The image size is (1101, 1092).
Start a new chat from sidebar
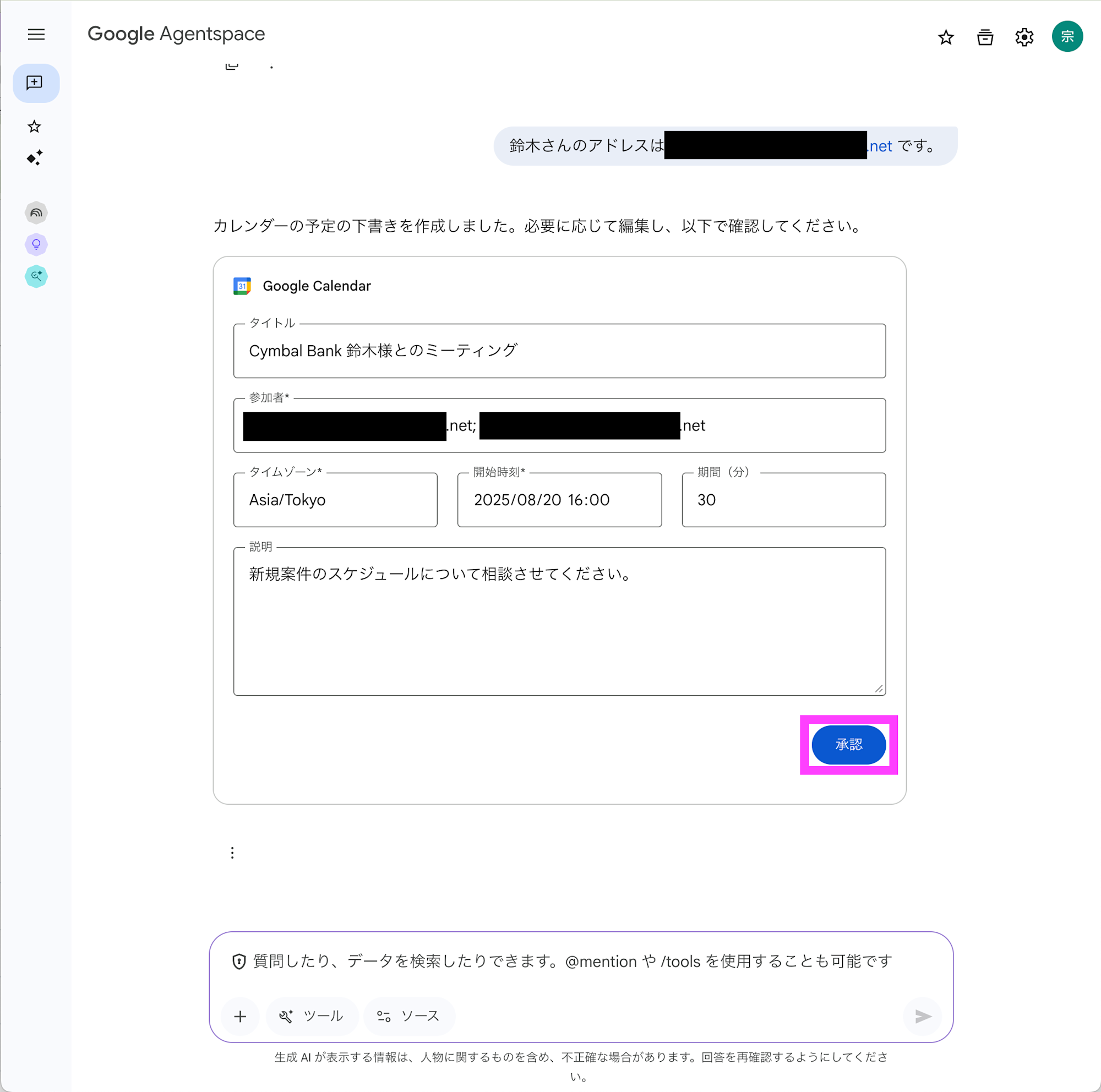36,83
